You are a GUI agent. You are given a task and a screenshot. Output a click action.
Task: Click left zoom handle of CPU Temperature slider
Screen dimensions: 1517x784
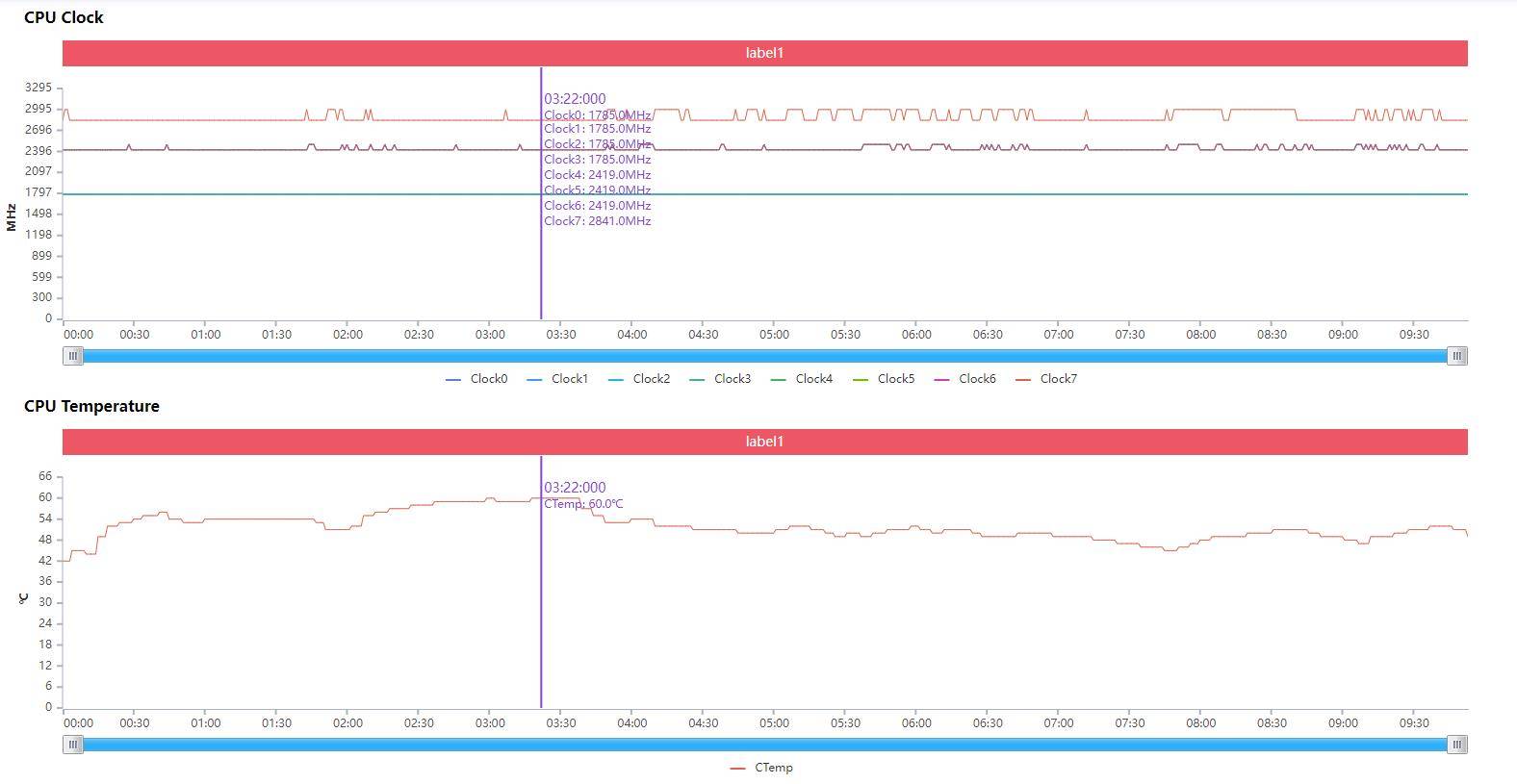[73, 745]
